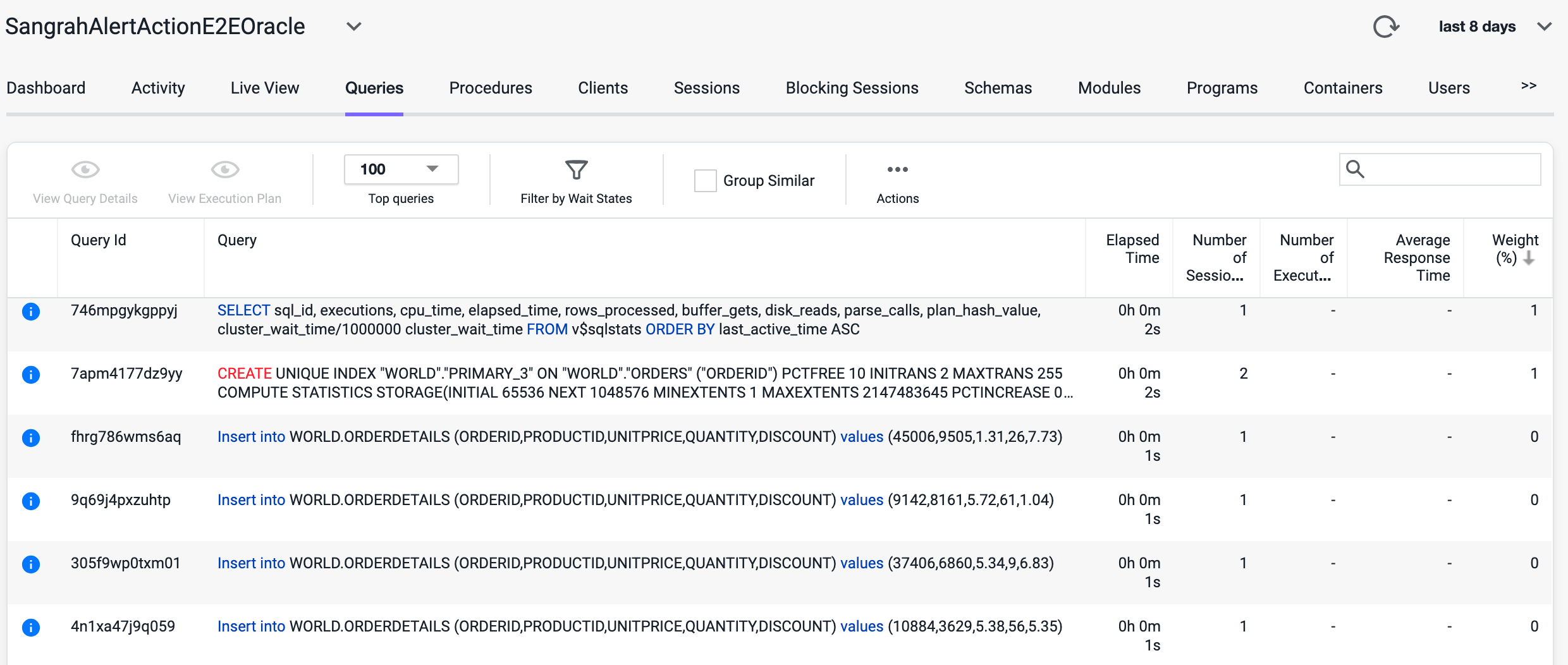The image size is (1568, 665).
Task: Select query id 9q69j4pxzuhtp
Action: 121,500
